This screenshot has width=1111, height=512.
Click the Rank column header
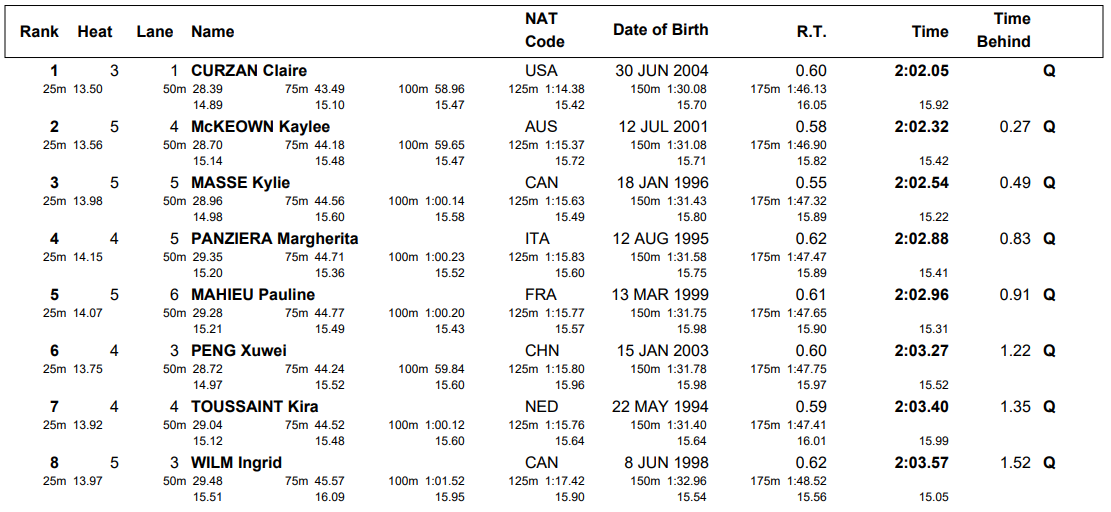coord(39,32)
